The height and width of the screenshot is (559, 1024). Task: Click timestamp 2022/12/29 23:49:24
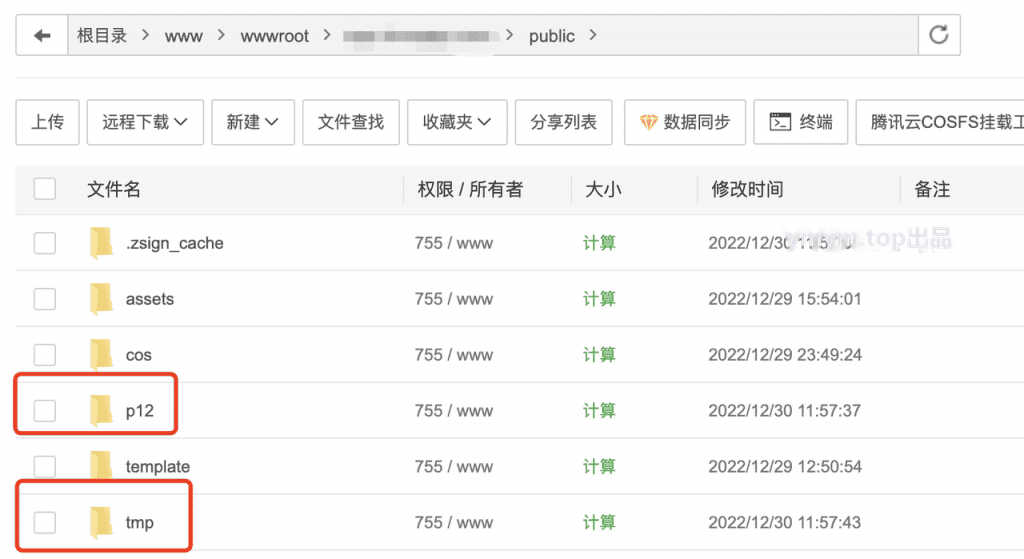coord(785,355)
